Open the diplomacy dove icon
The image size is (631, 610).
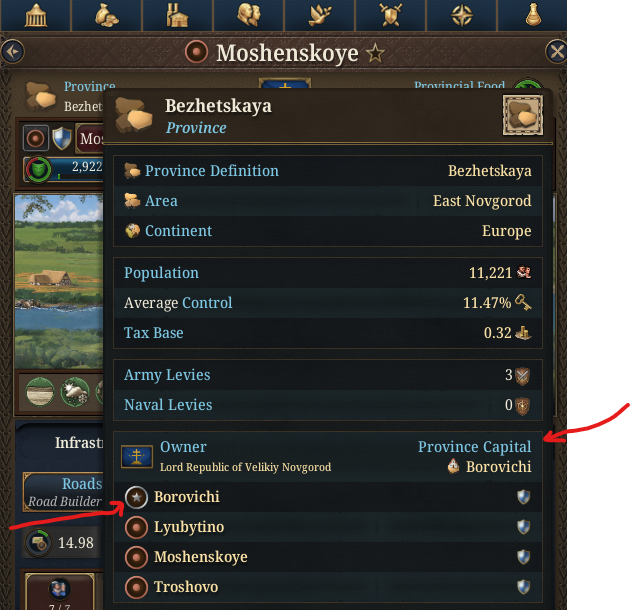click(x=320, y=15)
